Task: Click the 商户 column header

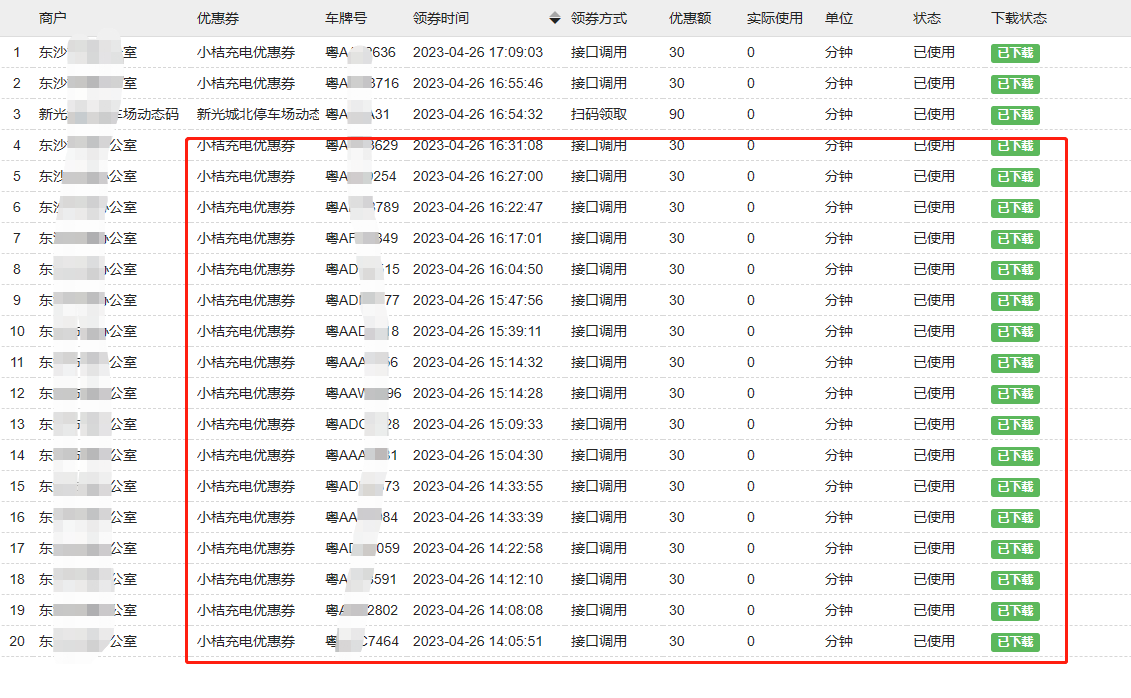Action: point(53,19)
